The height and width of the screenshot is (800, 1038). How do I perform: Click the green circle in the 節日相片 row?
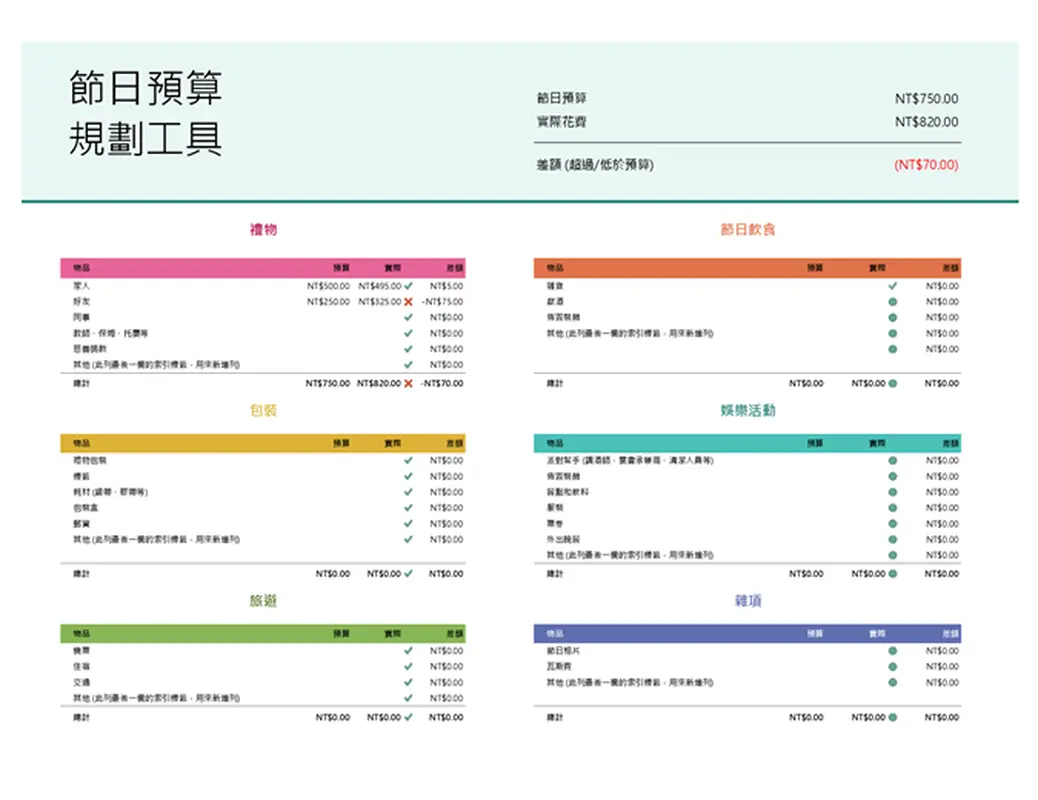pos(893,651)
